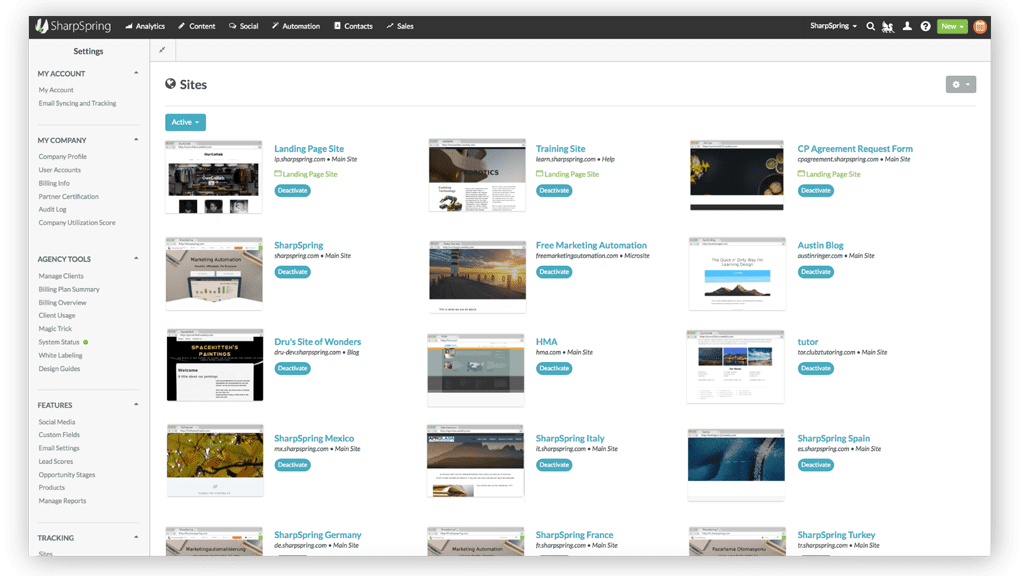Screen dimensions: 1024x576
Task: Open the Landing Page Site thumbnail
Action: pos(214,177)
